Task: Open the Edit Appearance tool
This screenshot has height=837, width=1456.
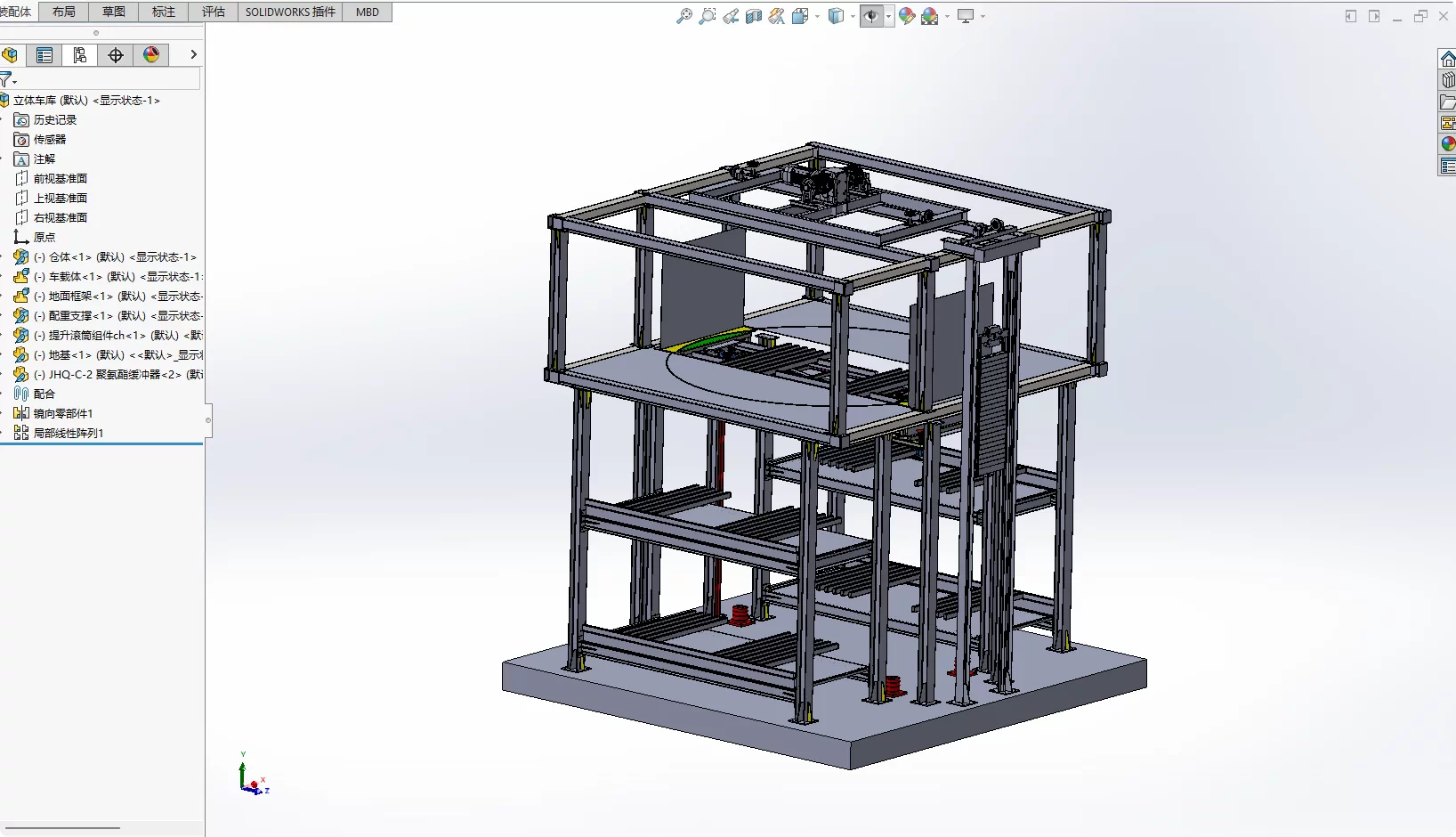Action: (x=907, y=16)
